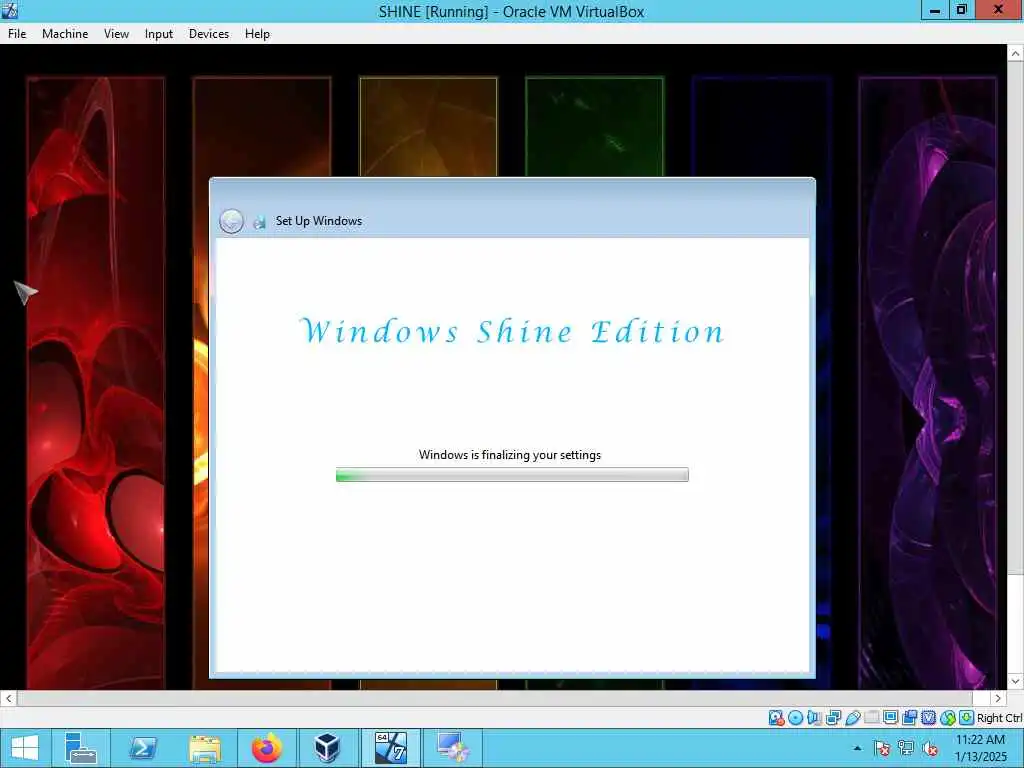
Task: Click the vertical scrollbar up arrow
Action: point(1016,54)
